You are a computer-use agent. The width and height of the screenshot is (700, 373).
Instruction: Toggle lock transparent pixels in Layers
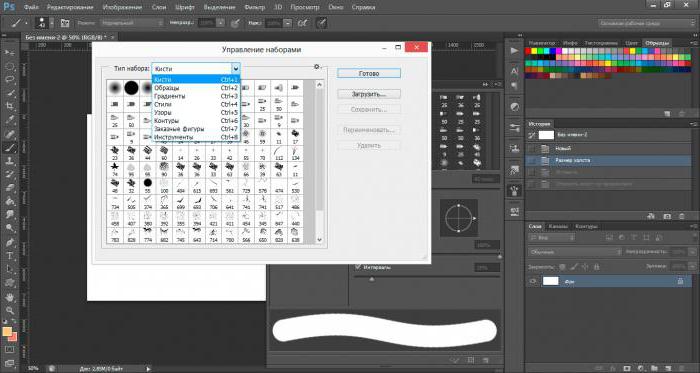click(x=562, y=267)
